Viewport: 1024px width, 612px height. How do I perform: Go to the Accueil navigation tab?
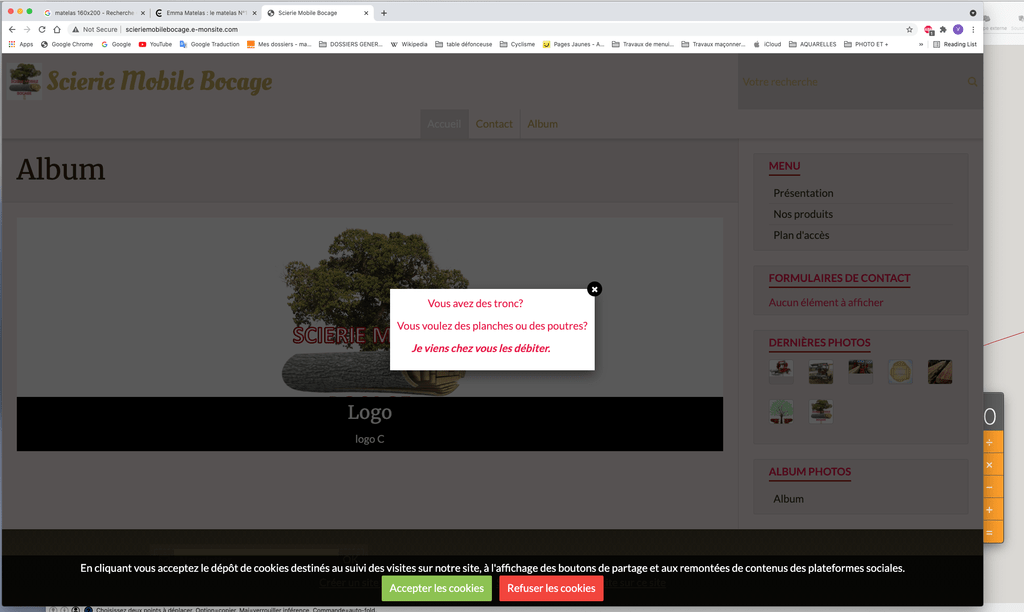(444, 123)
